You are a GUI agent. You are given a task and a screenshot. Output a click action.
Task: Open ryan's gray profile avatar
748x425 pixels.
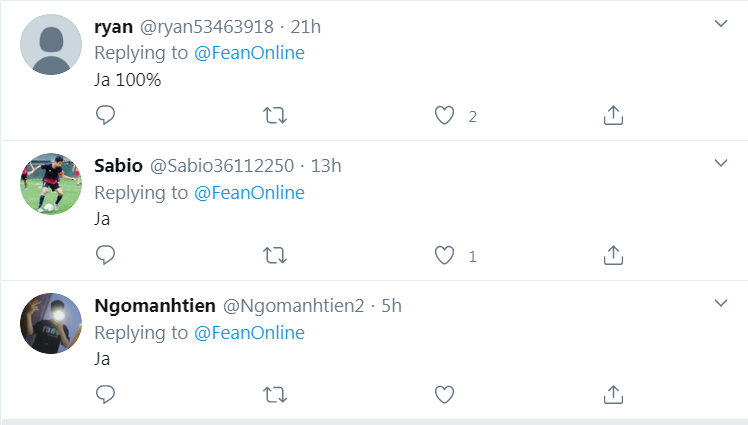click(51, 45)
